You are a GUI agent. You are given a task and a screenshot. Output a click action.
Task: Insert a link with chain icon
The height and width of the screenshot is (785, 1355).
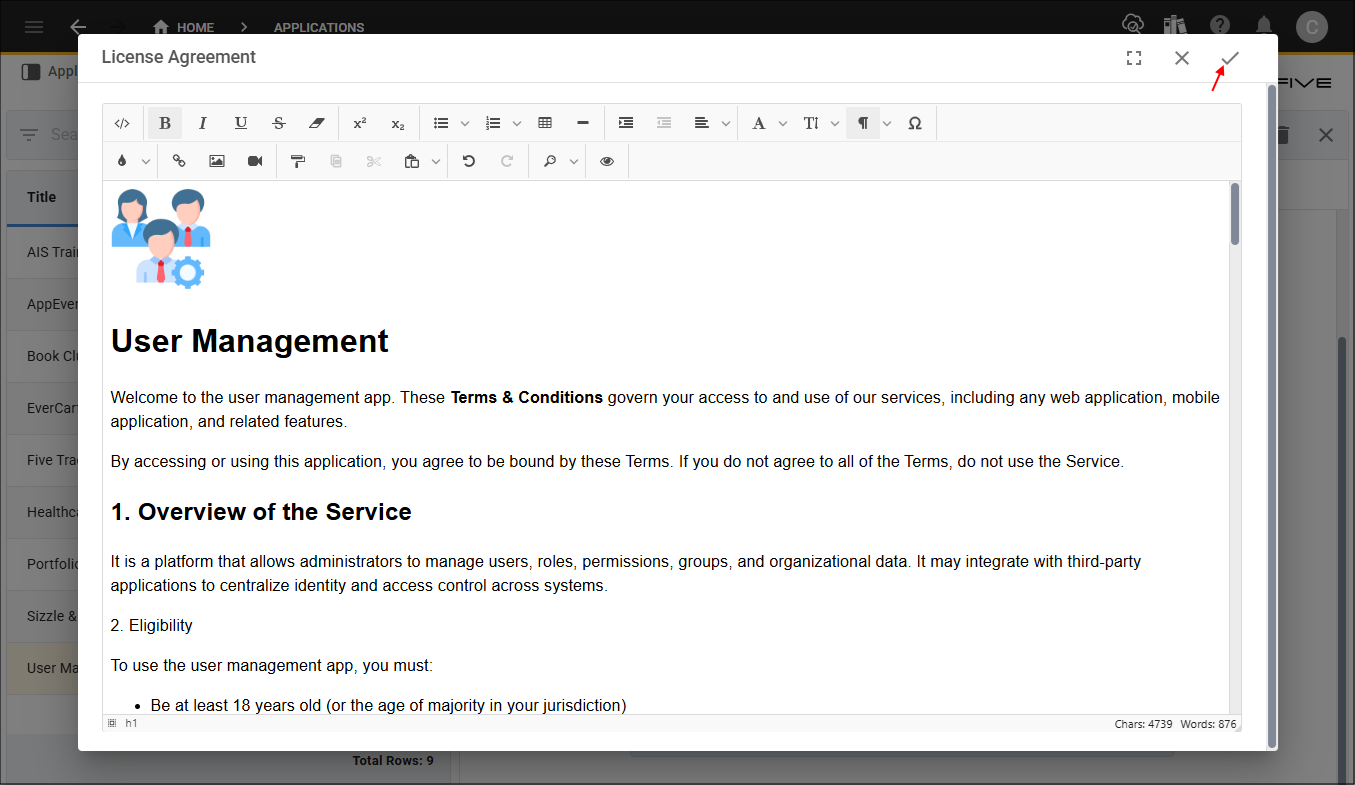pos(179,161)
